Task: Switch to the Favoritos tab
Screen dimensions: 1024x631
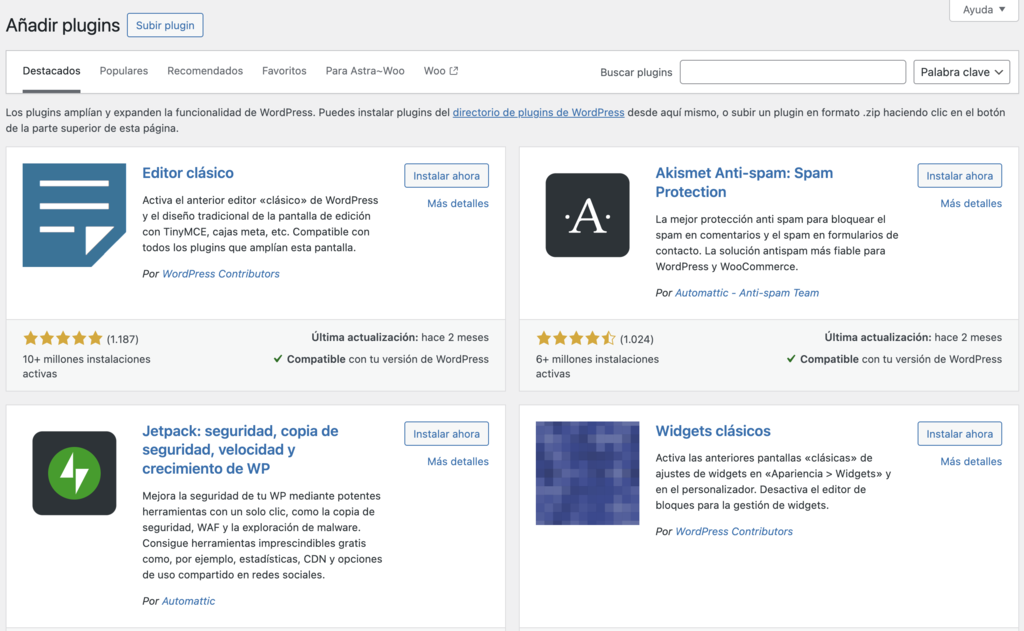Action: coord(284,71)
